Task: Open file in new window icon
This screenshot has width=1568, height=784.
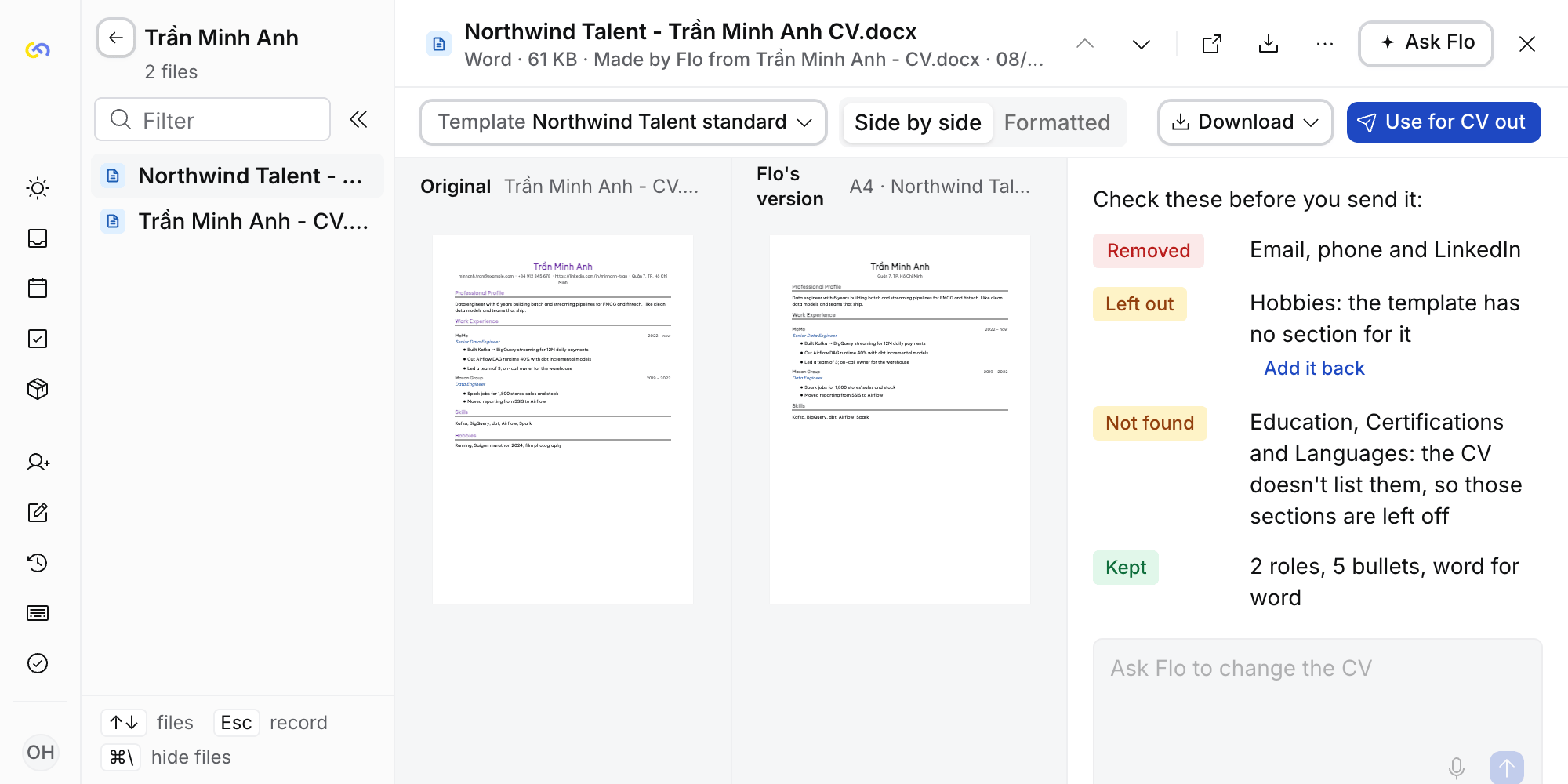Action: point(1212,44)
